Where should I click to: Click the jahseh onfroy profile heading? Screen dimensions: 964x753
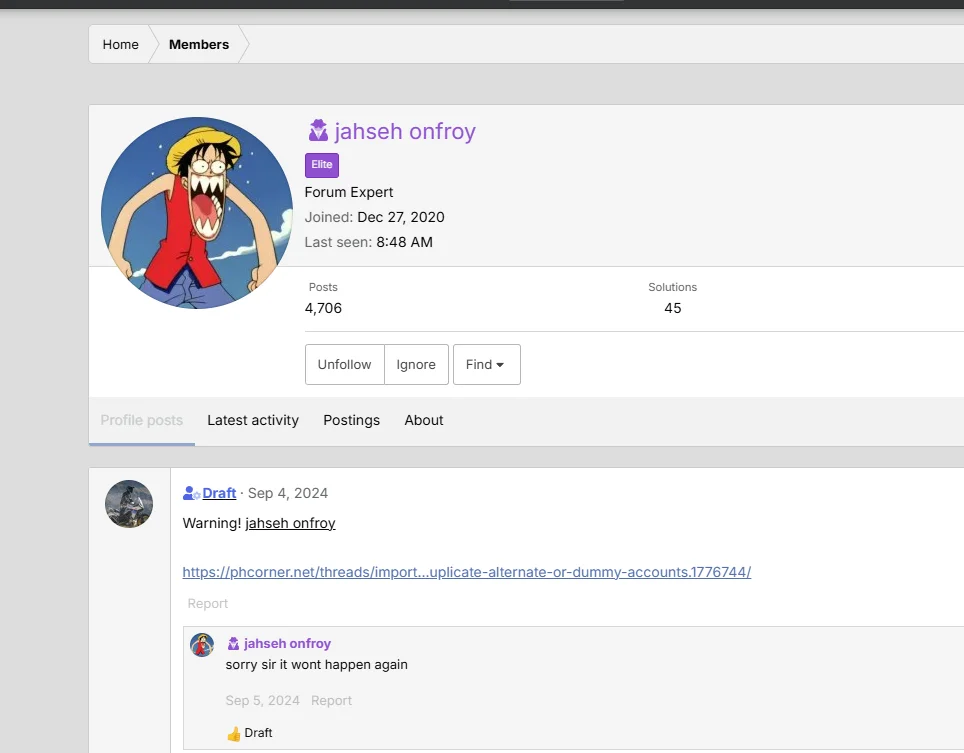[x=405, y=131]
